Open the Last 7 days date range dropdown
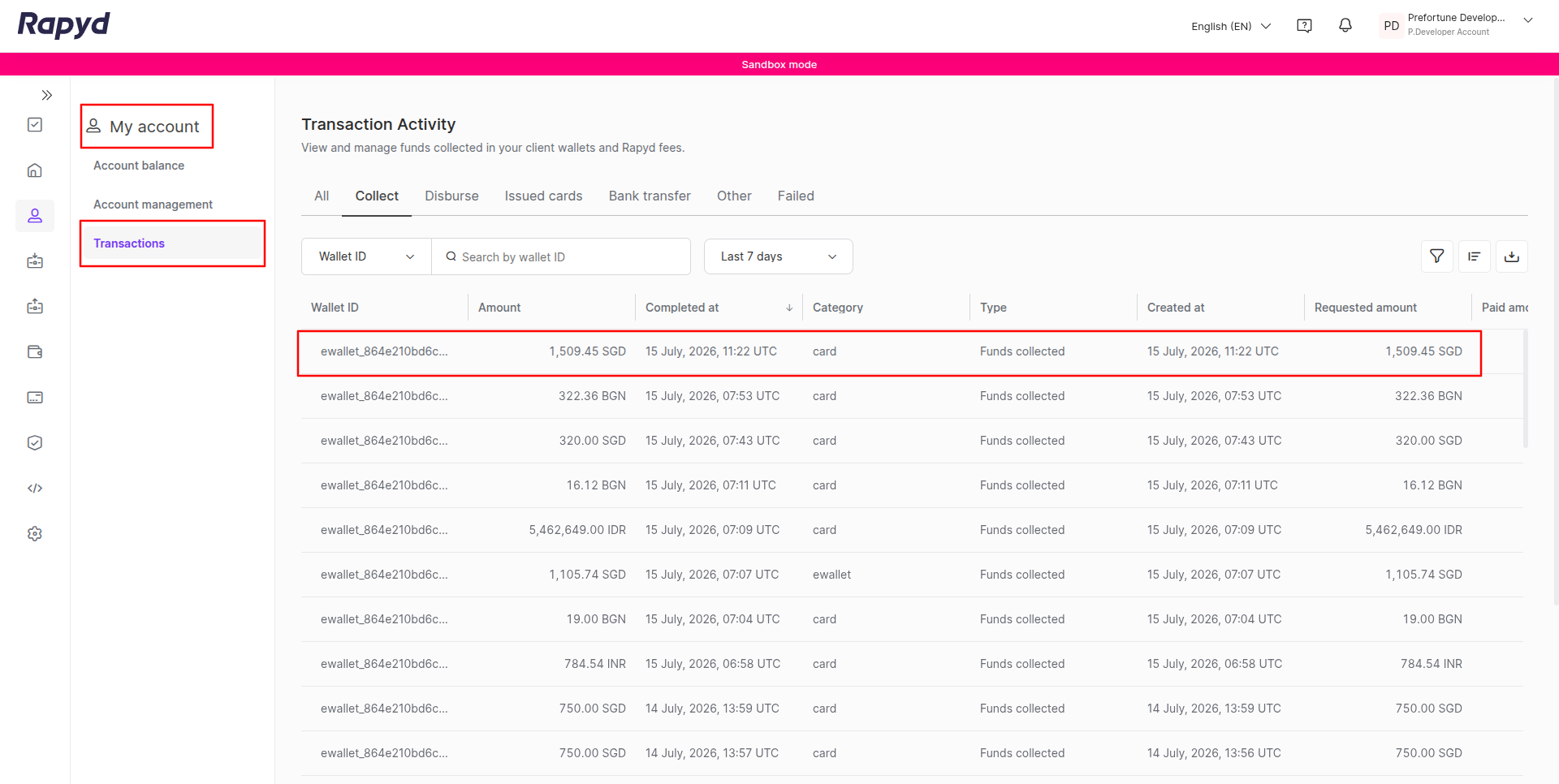 (x=779, y=256)
